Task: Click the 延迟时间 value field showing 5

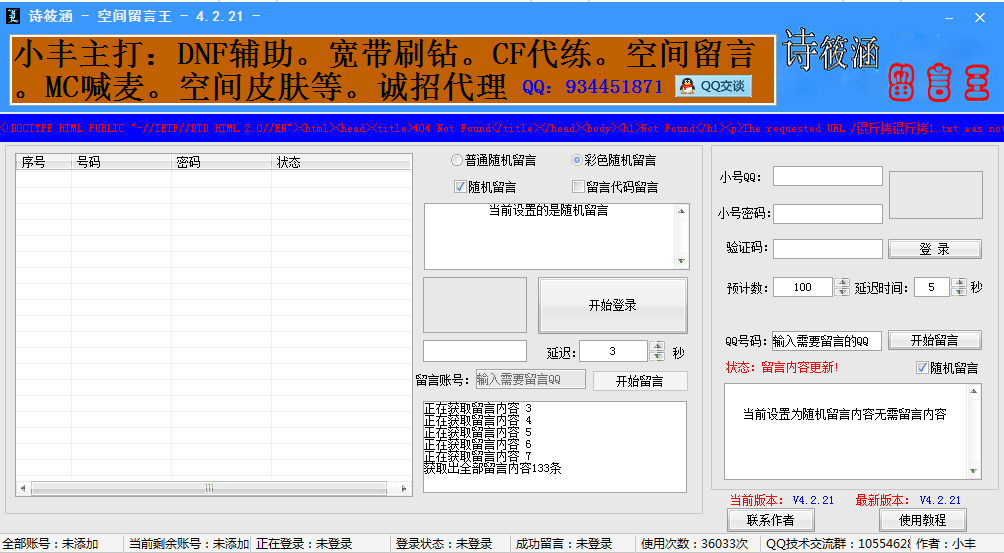Action: coord(932,287)
